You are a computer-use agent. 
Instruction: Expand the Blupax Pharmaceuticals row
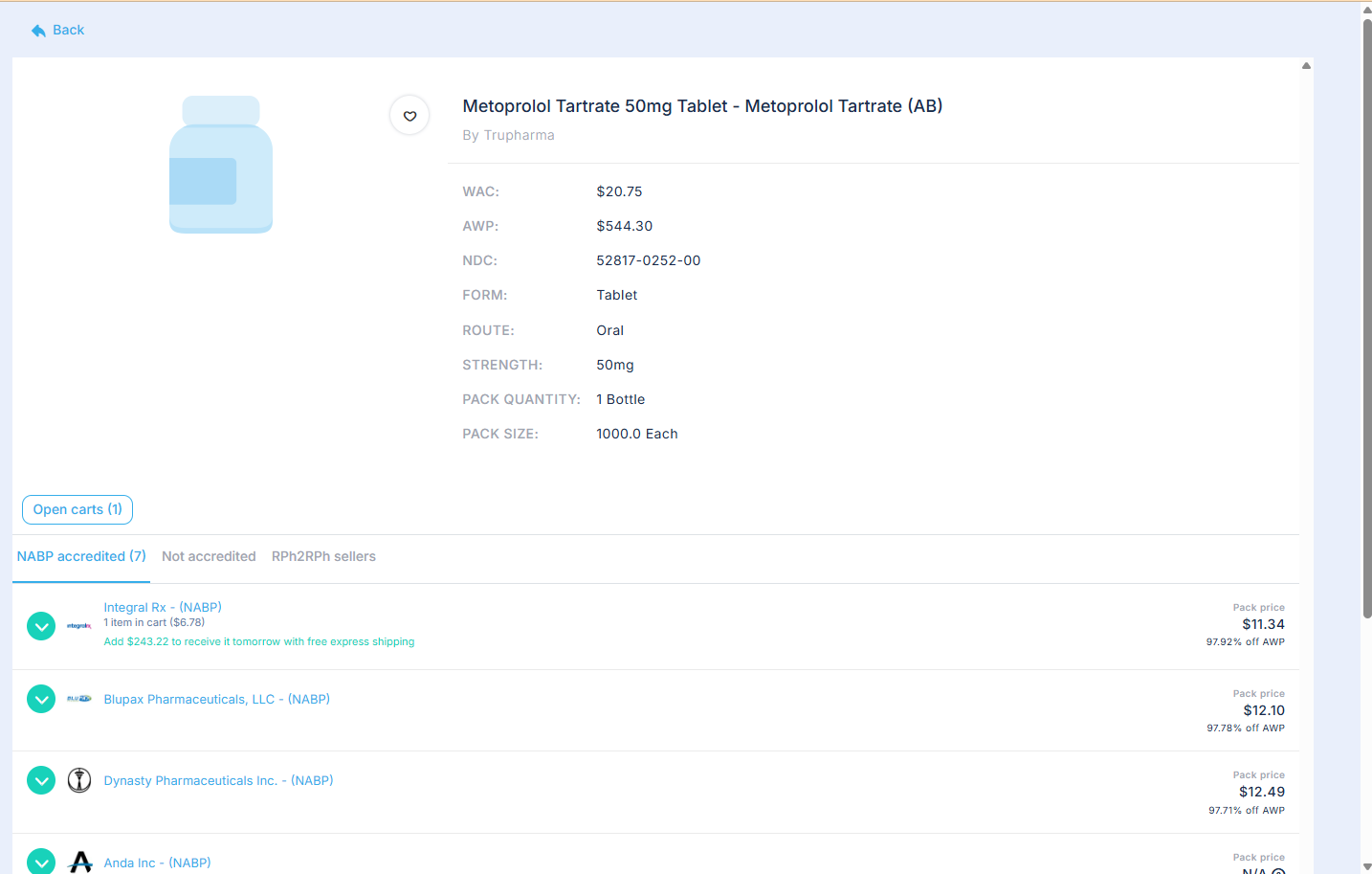[41, 699]
